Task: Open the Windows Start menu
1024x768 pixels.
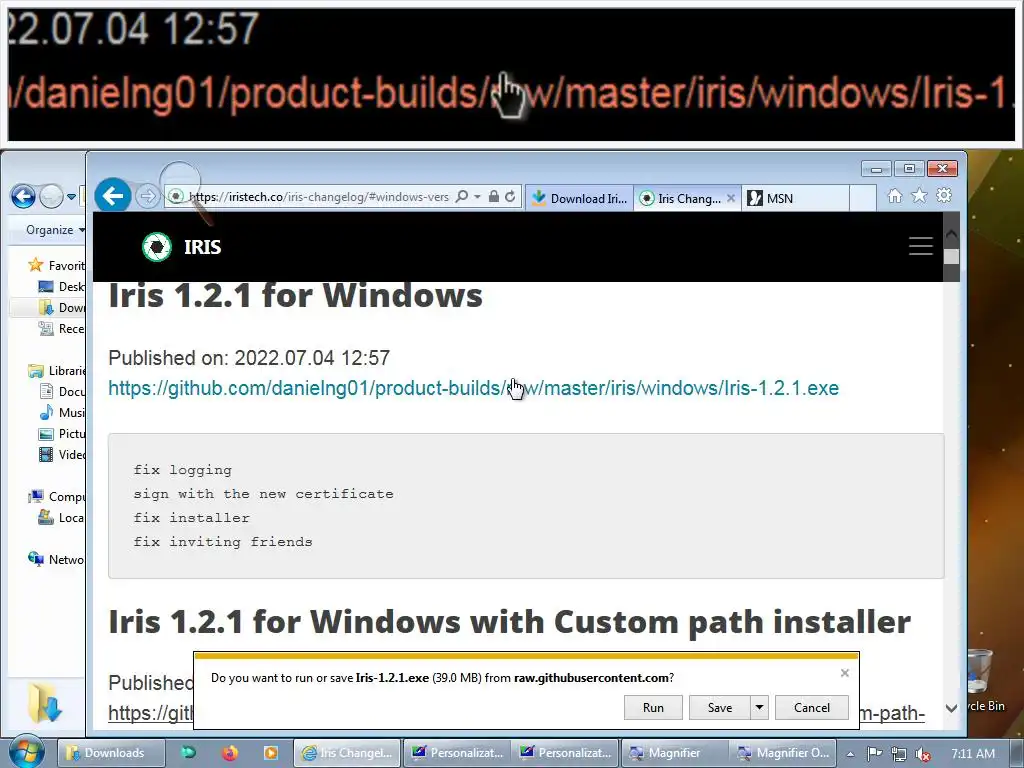Action: click(x=27, y=752)
